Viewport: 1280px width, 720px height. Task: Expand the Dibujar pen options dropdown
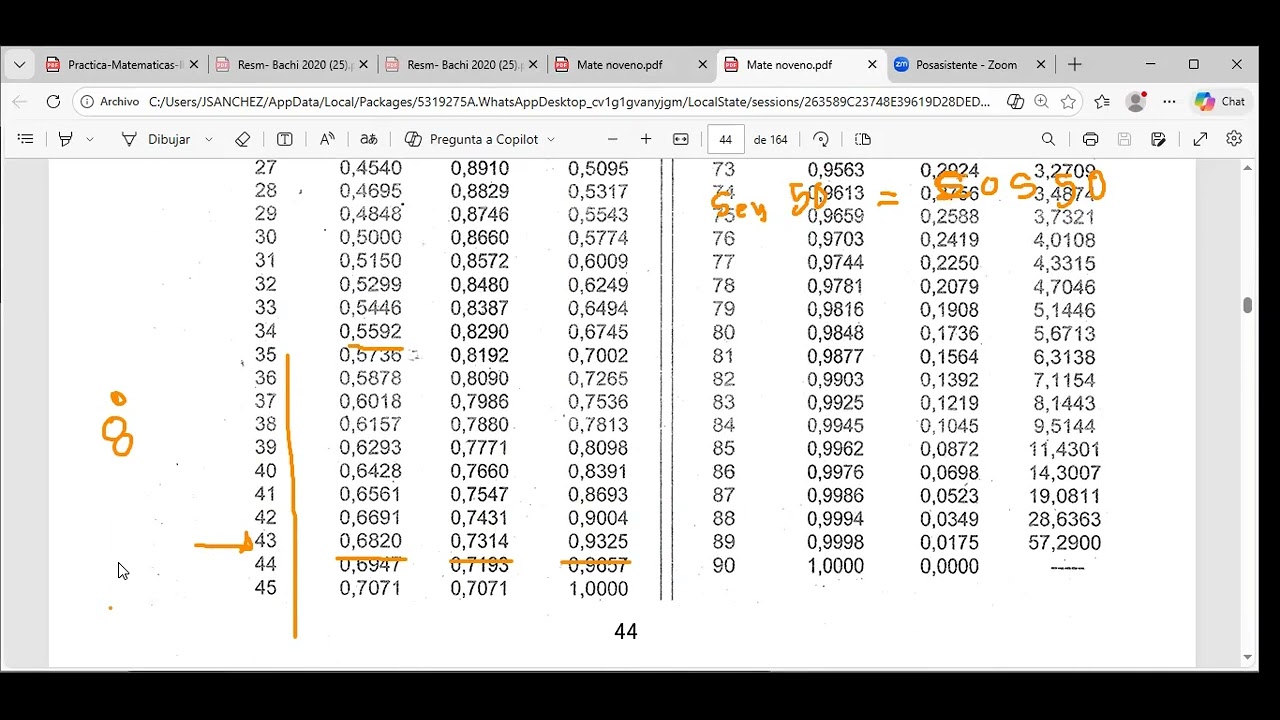209,139
